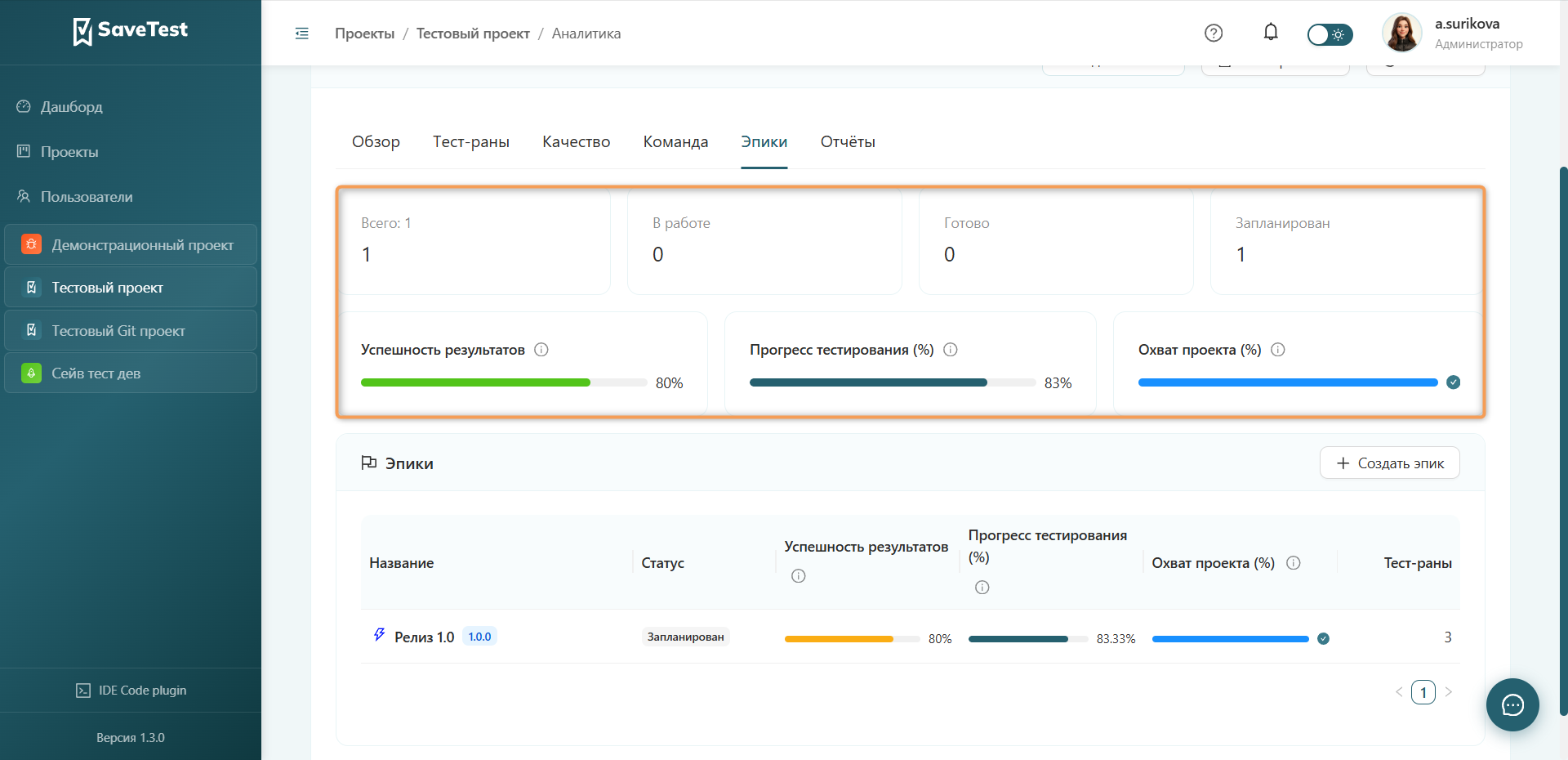1568x760 pixels.
Task: Open the notifications bell
Action: click(x=1271, y=33)
